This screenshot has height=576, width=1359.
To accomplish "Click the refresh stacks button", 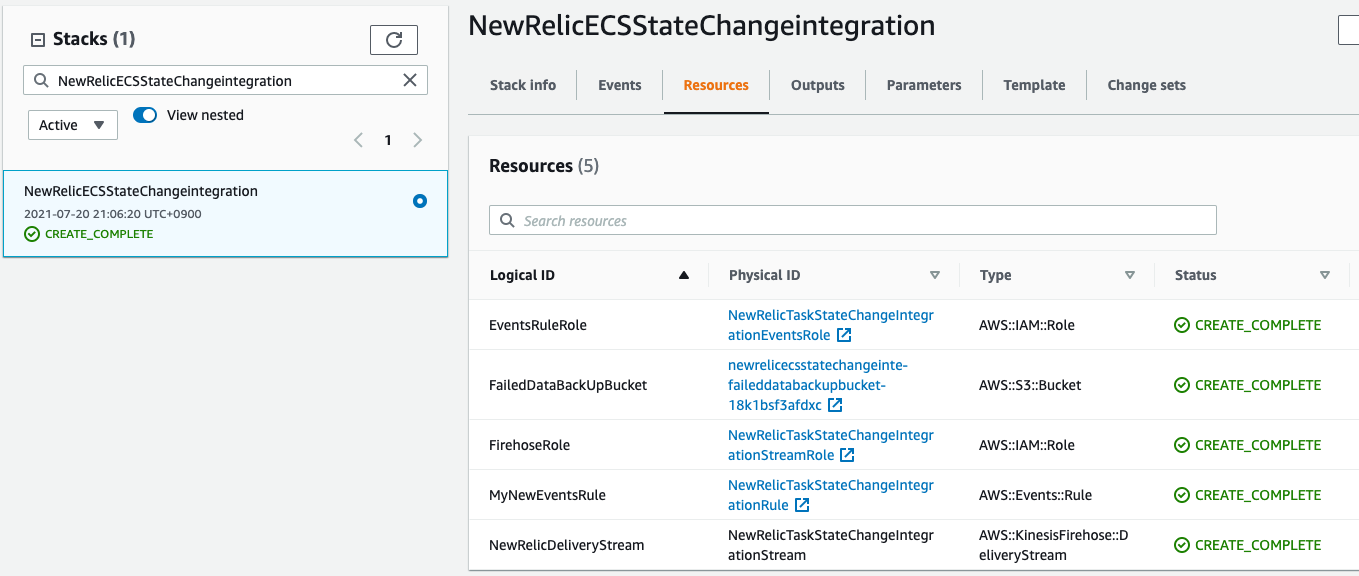I will click(394, 40).
